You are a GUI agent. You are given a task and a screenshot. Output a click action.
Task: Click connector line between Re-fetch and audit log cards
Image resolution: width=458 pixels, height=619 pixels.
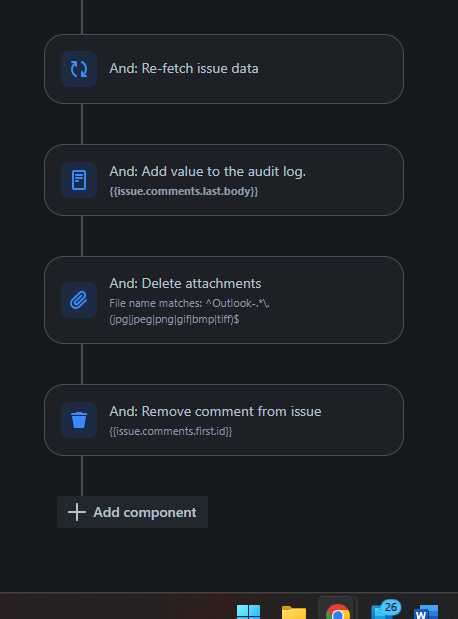point(82,124)
